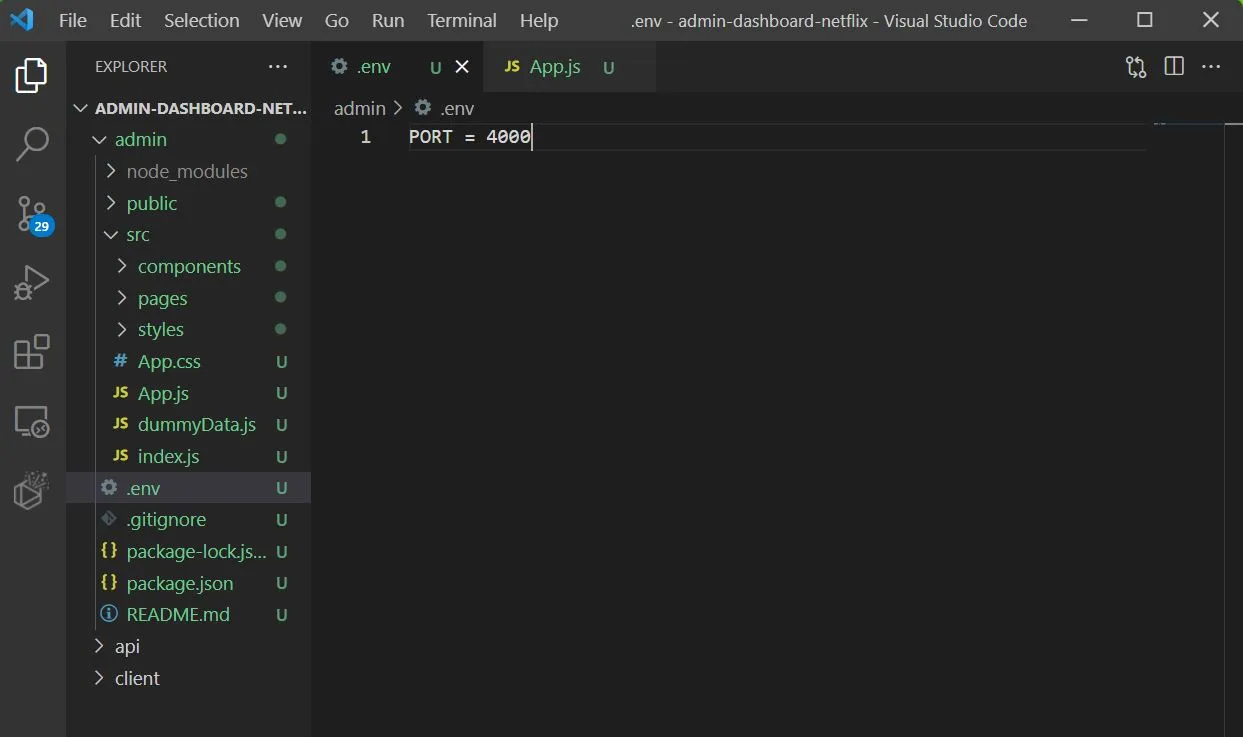Open the Run menu

click(388, 20)
